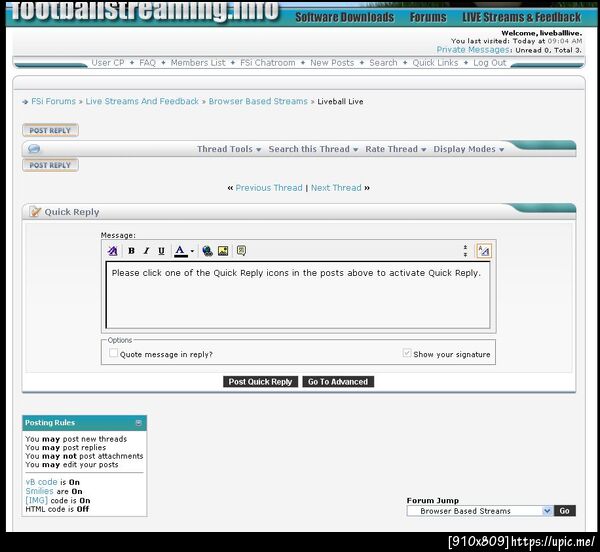
Task: Go to FSi Forums breadcrumb
Action: 54,101
